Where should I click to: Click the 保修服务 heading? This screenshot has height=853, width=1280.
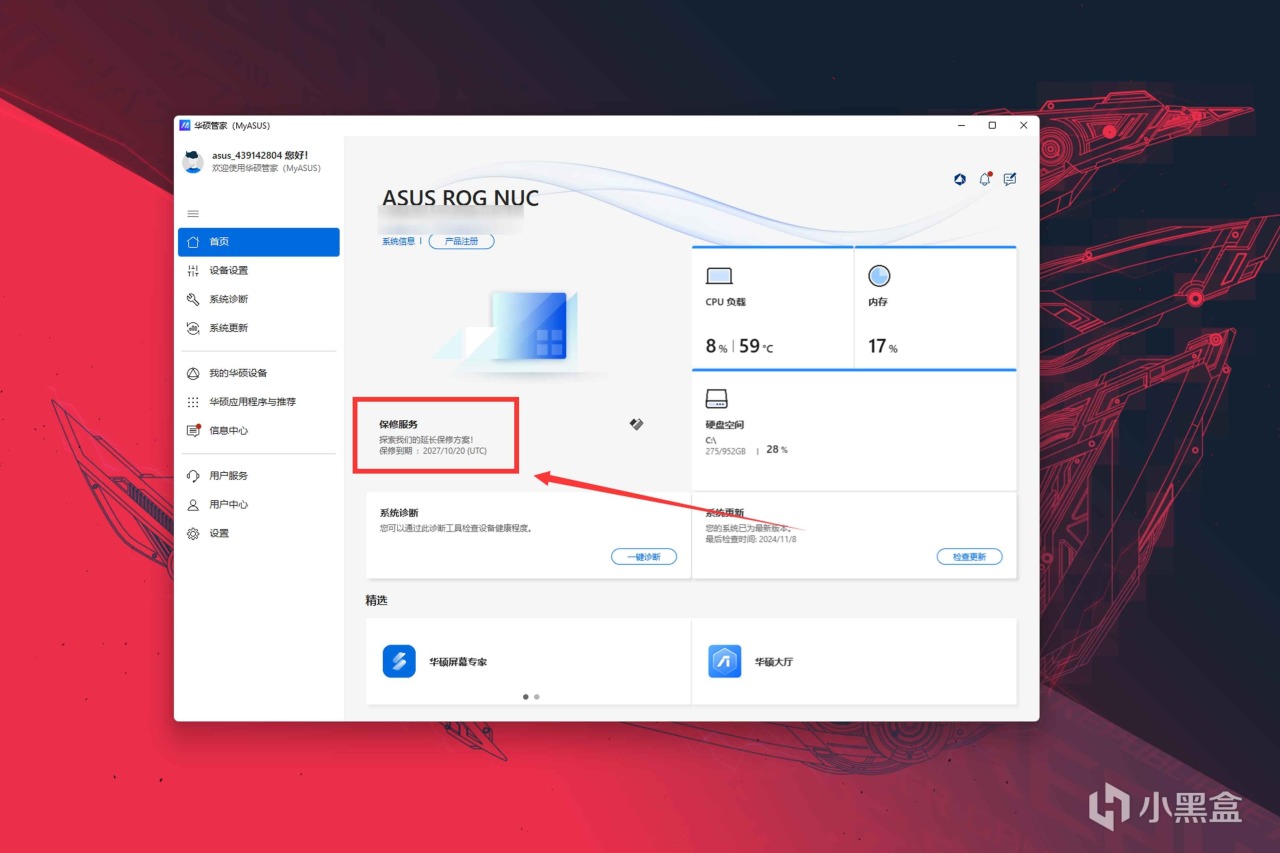tap(399, 424)
